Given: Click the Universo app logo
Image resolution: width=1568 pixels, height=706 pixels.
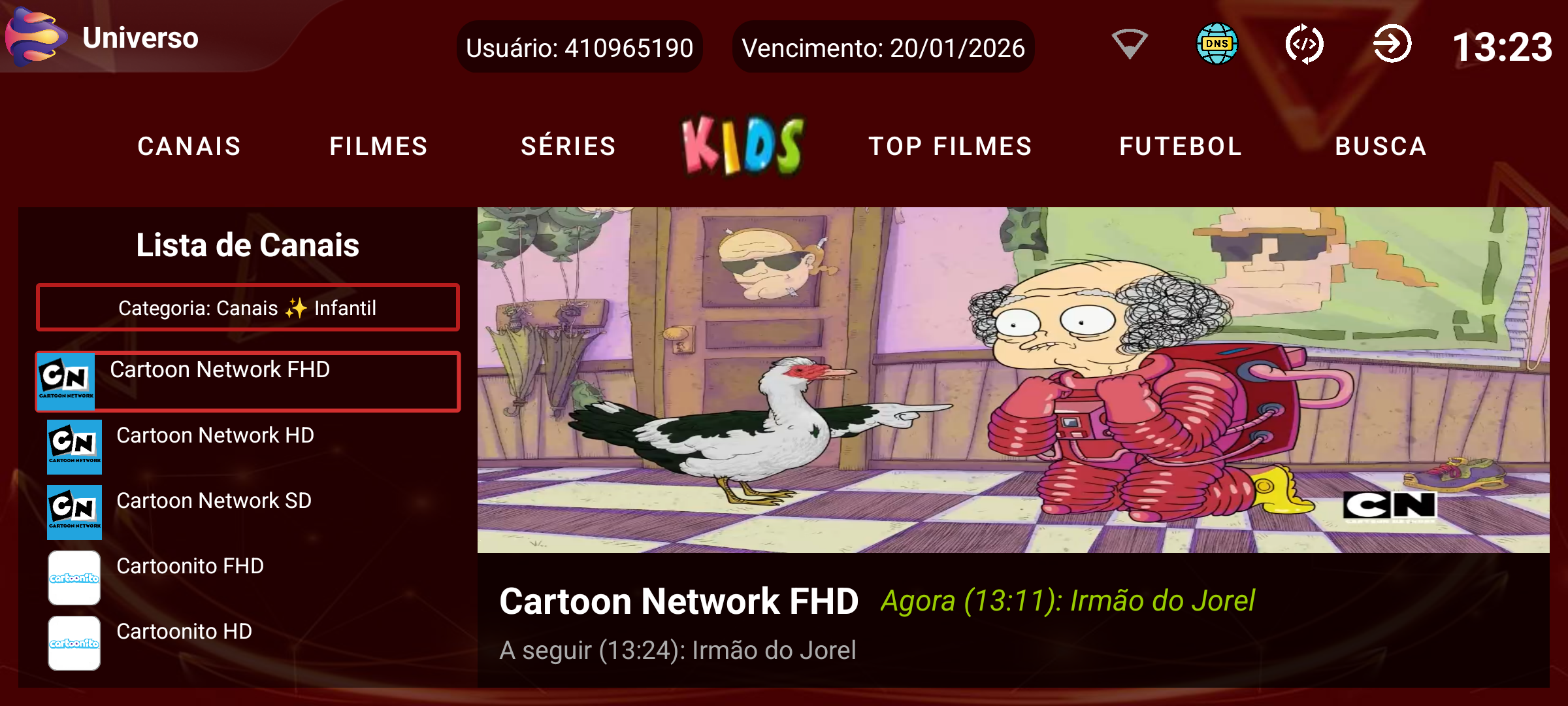Looking at the screenshot, I should (36, 36).
